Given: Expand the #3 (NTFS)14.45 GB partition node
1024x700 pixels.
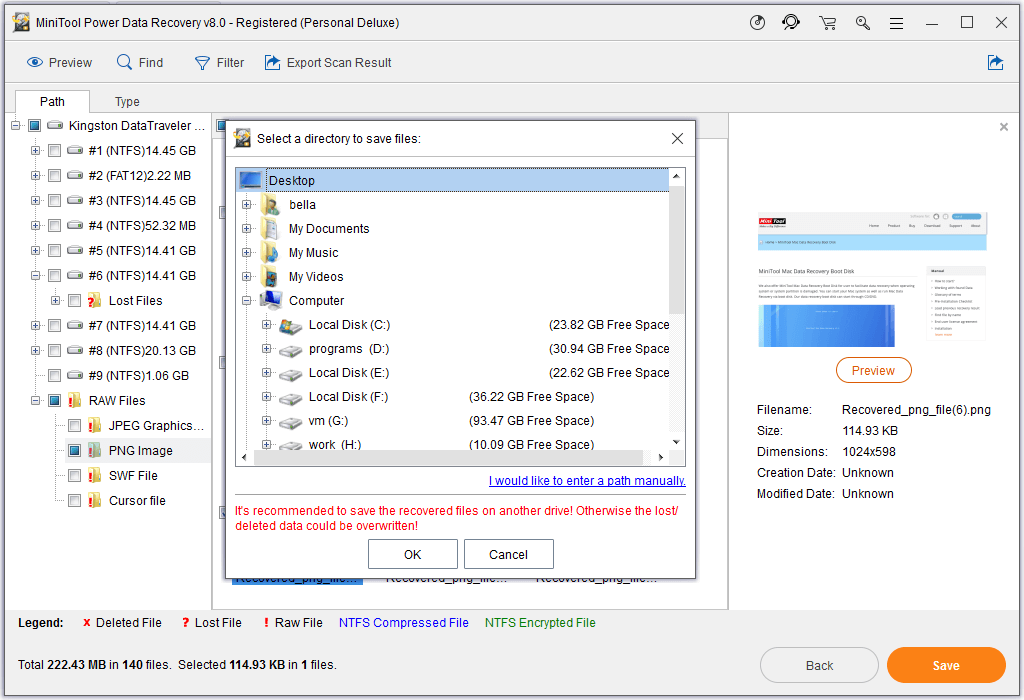Looking at the screenshot, I should 35,200.
